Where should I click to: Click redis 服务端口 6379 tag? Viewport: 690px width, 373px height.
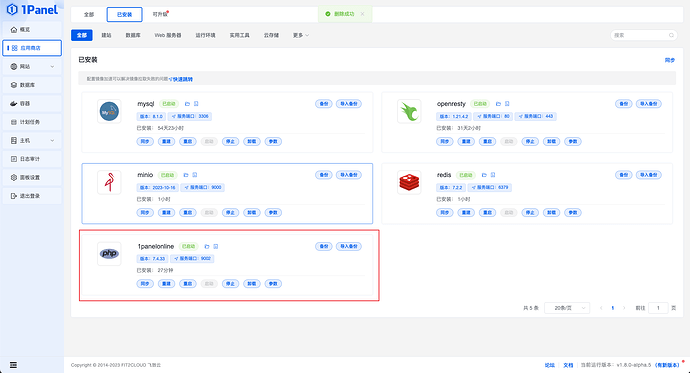coord(490,187)
